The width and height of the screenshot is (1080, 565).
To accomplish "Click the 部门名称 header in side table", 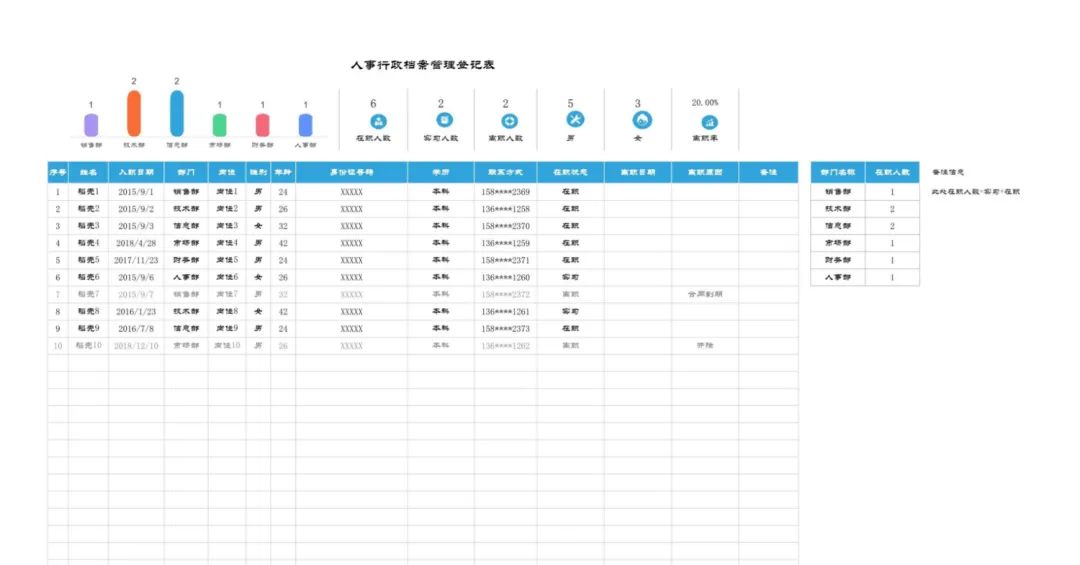I will tap(838, 172).
